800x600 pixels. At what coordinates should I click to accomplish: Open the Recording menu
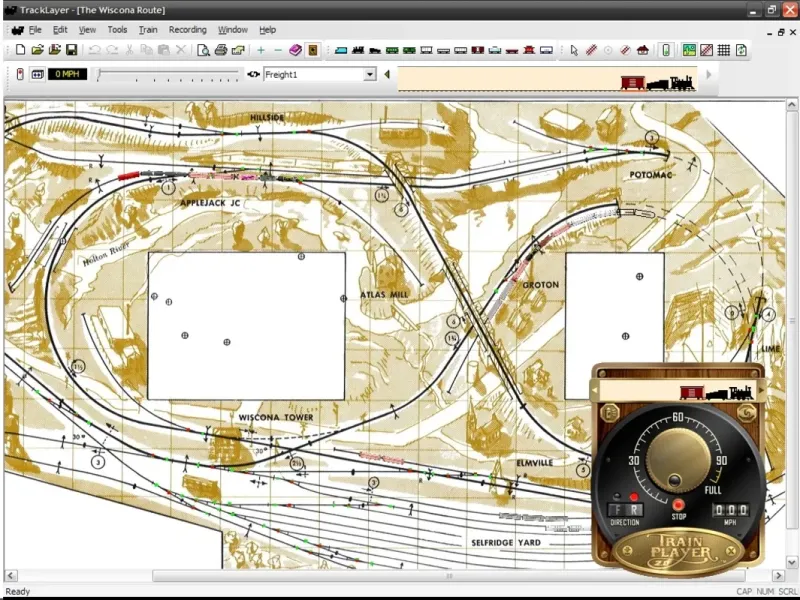(x=187, y=30)
